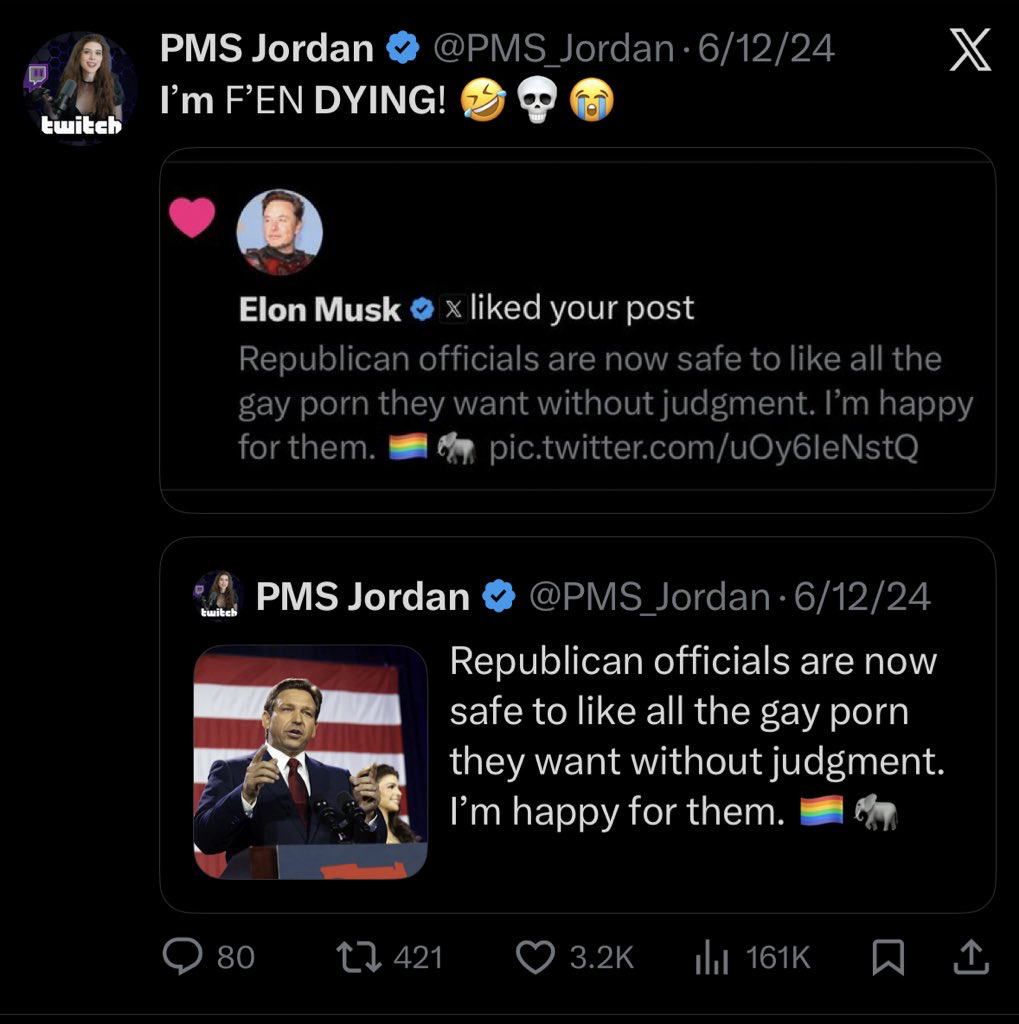The width and height of the screenshot is (1019, 1024).
Task: Open the profile picture in the liked notification
Action: (278, 232)
